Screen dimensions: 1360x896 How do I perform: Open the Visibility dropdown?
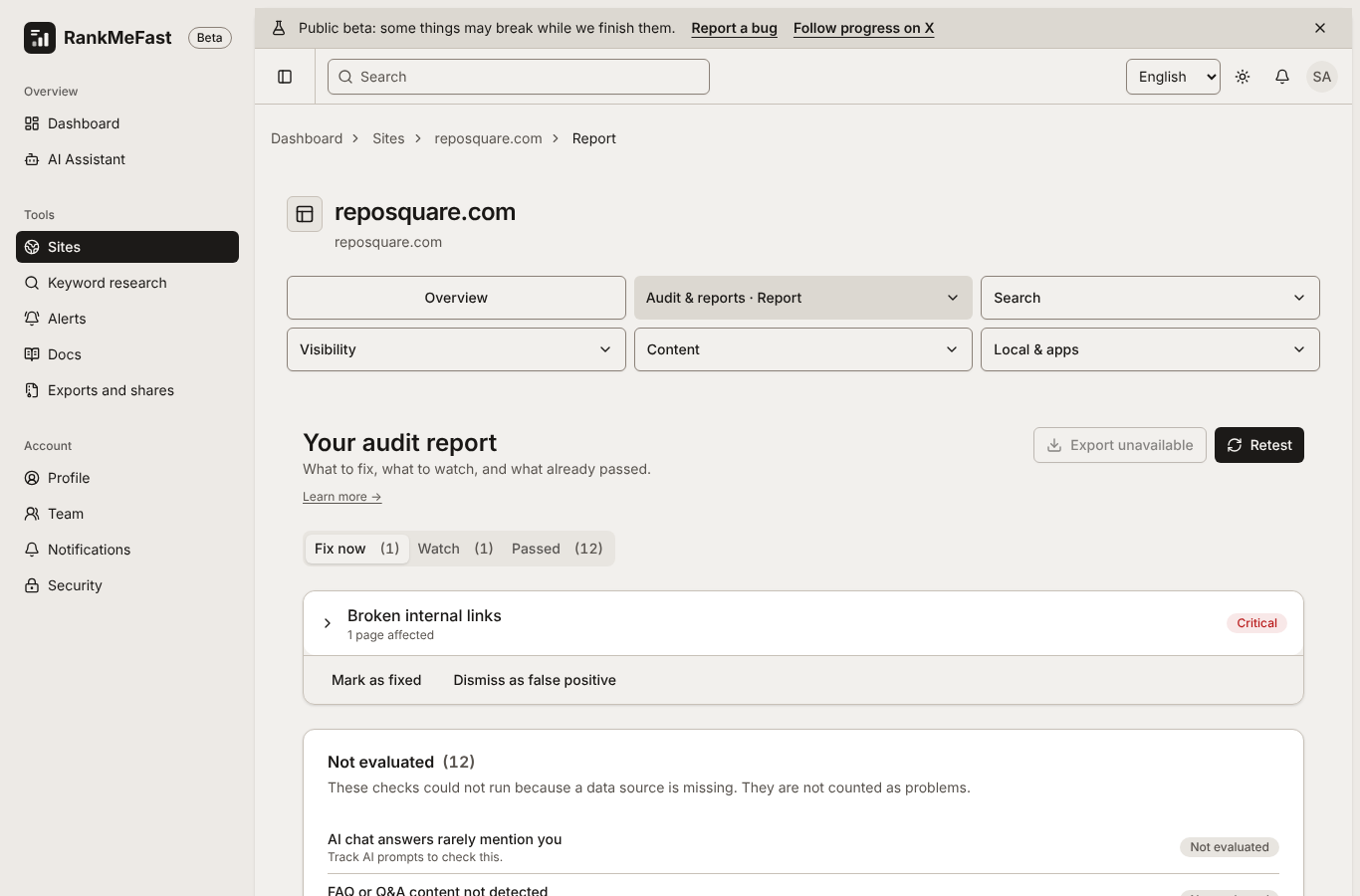[x=456, y=349]
